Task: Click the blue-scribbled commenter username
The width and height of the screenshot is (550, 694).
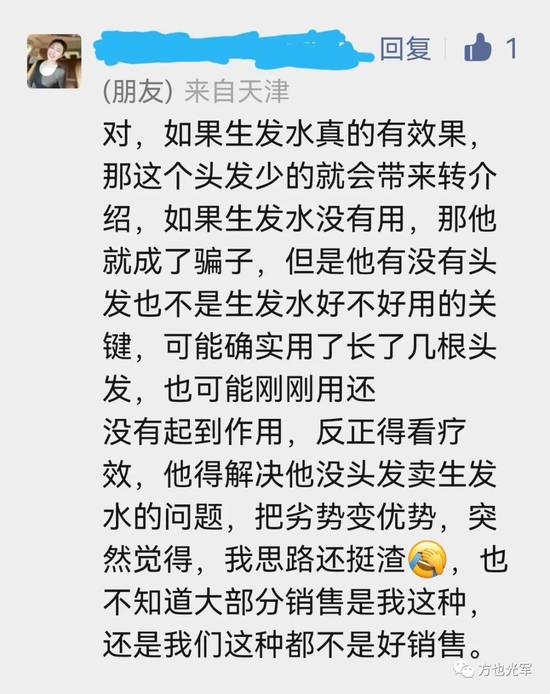Action: point(232,49)
